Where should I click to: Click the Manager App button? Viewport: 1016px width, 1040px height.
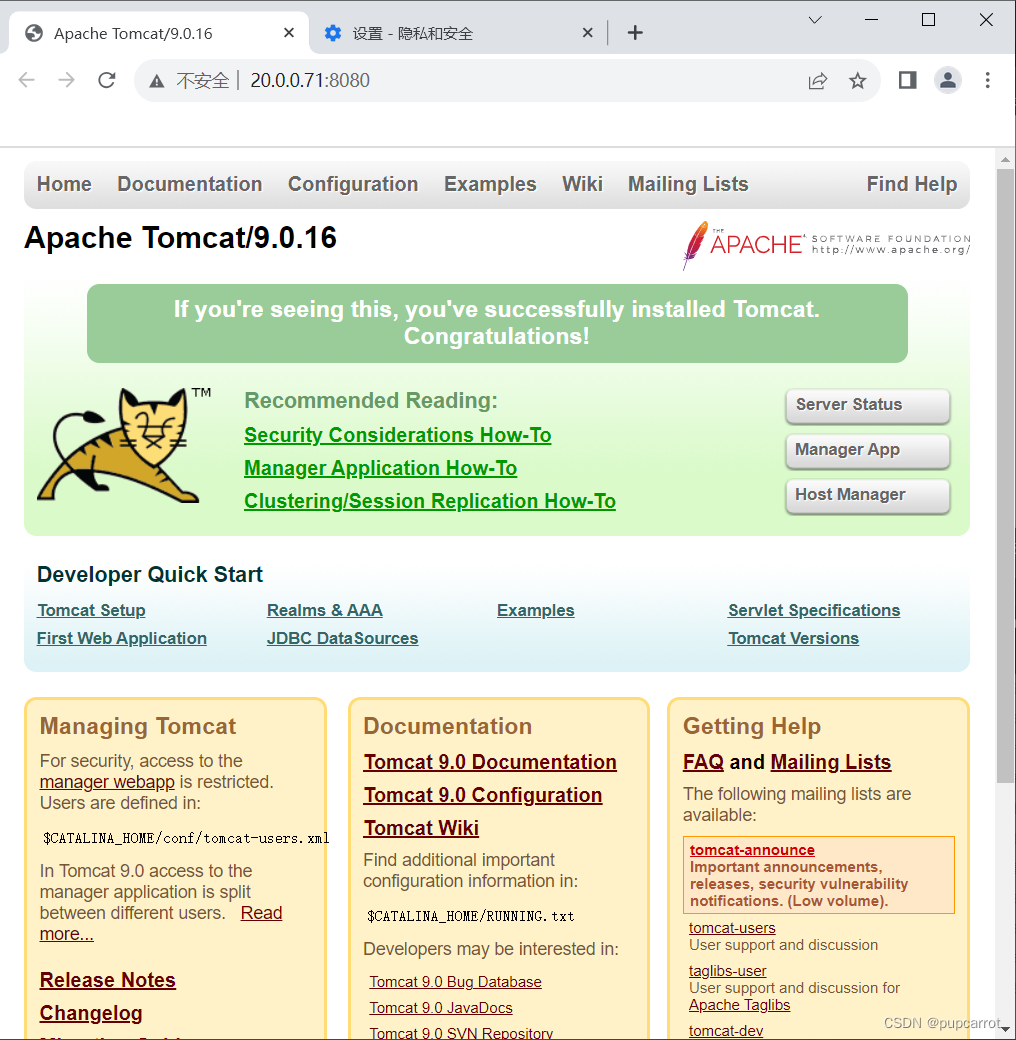click(867, 450)
